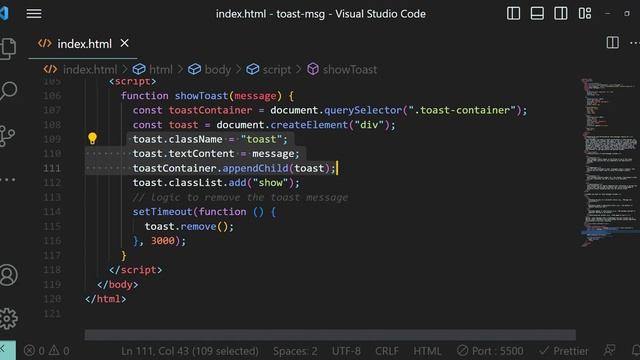The image size is (640, 360).
Task: Click line number 121 in gutter
Action: [x=52, y=313]
